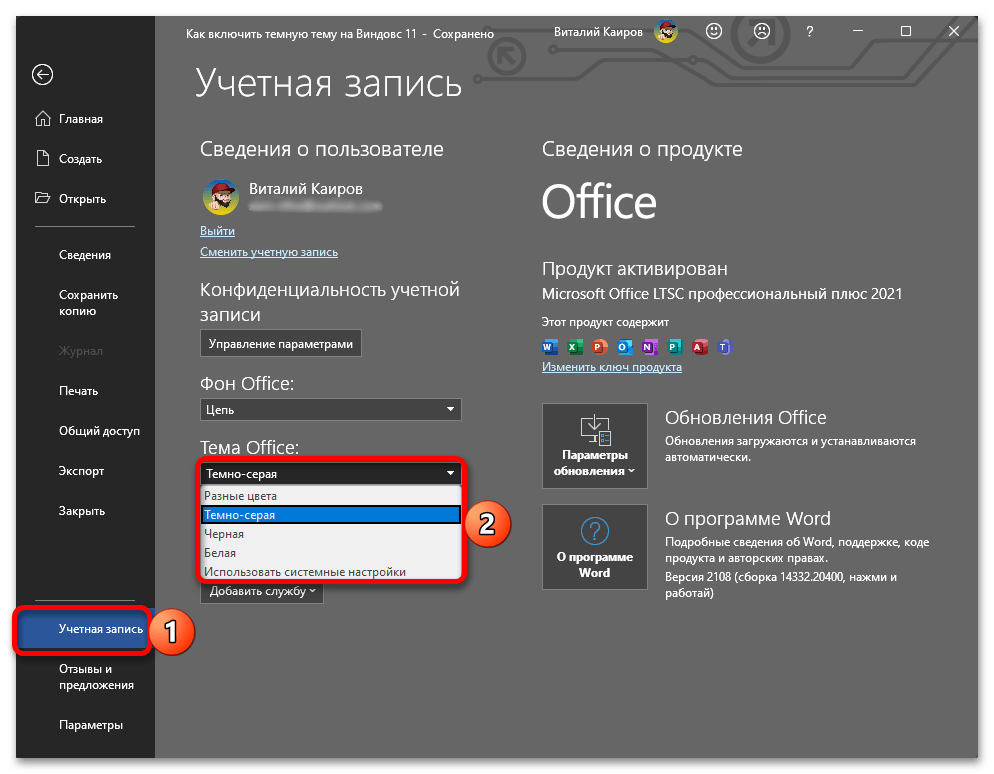The height and width of the screenshot is (774, 994).
Task: Choose Использовать системные настройки theme option
Action: pos(331,572)
